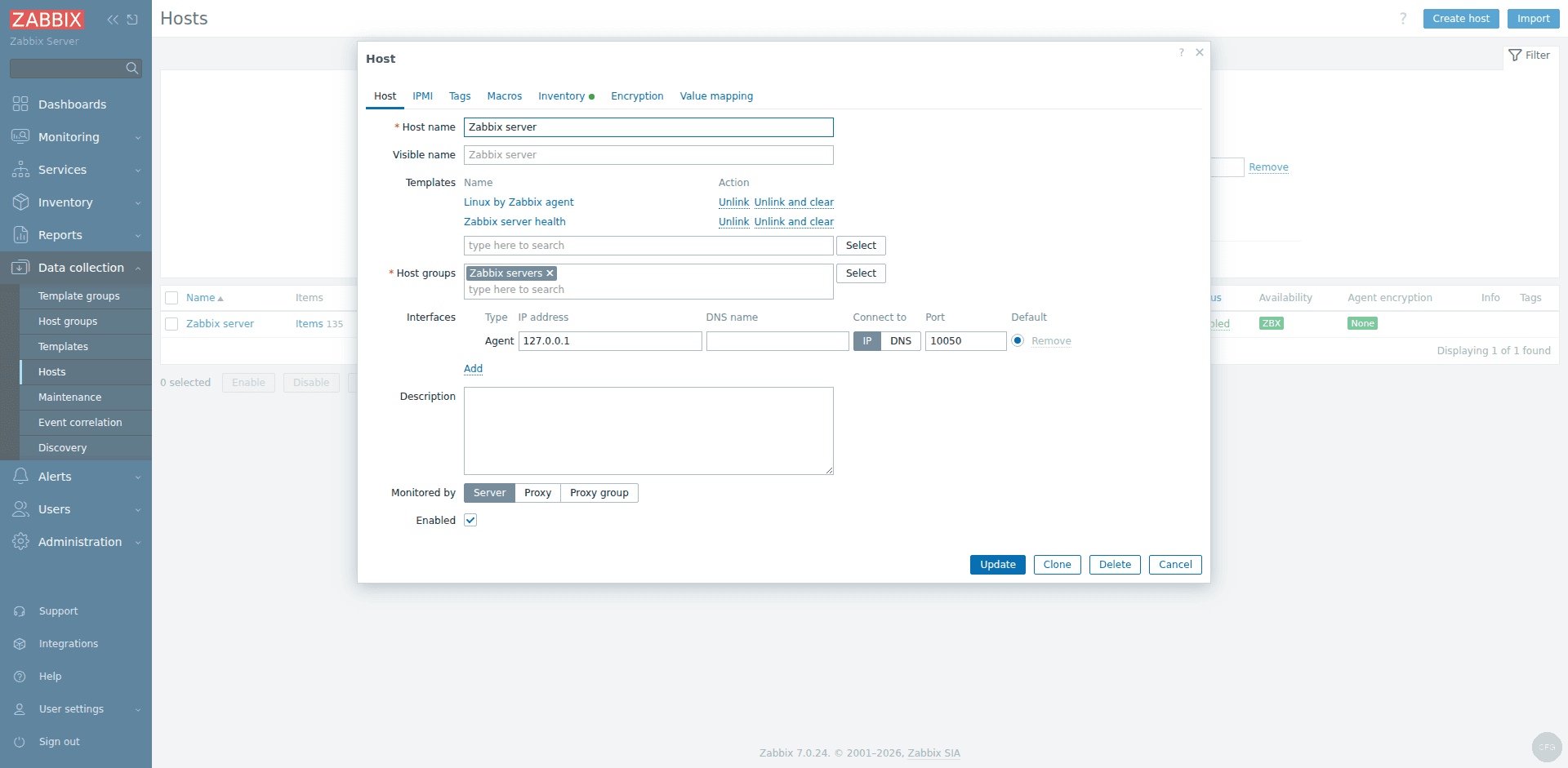Viewport: 1568px width, 768px height.
Task: Select the Inventory sidebar icon
Action: (x=20, y=202)
